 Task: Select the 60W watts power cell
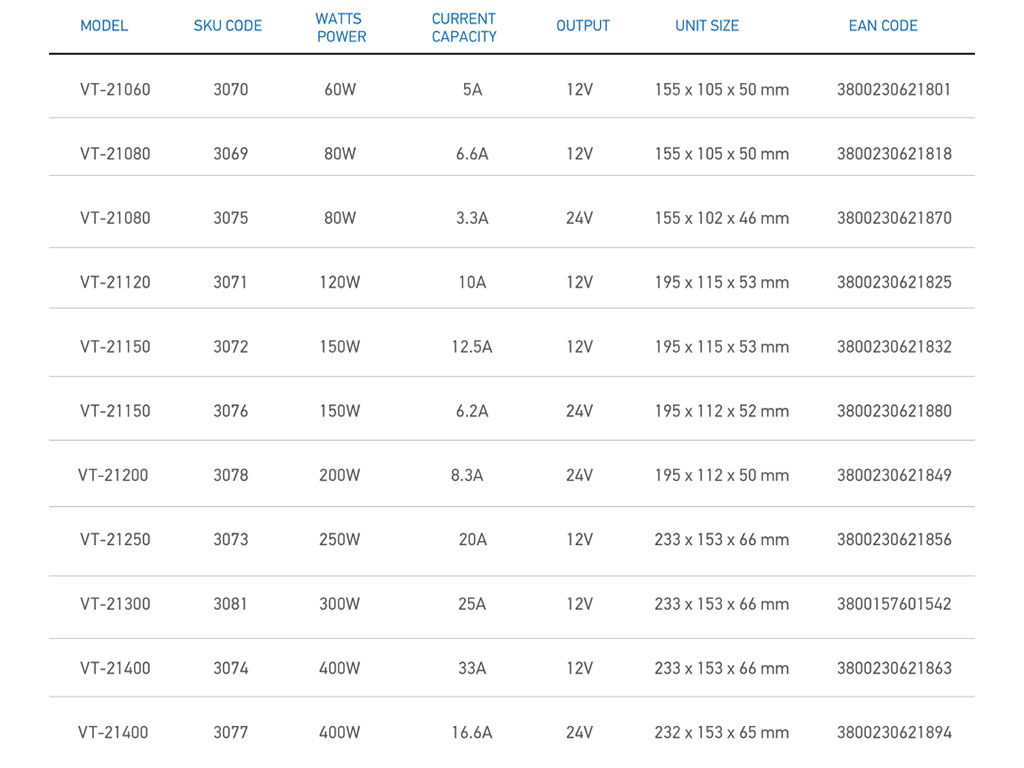click(x=340, y=89)
